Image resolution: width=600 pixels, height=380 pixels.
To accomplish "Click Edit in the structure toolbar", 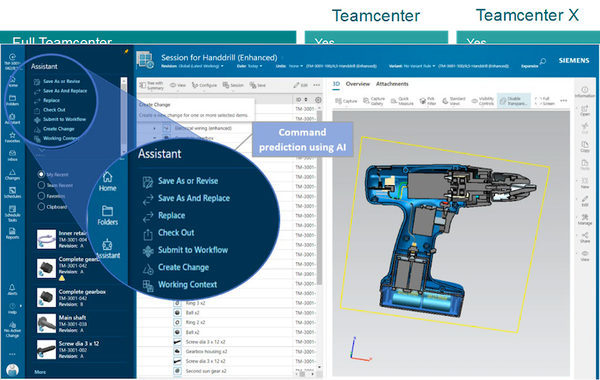I will (x=300, y=85).
